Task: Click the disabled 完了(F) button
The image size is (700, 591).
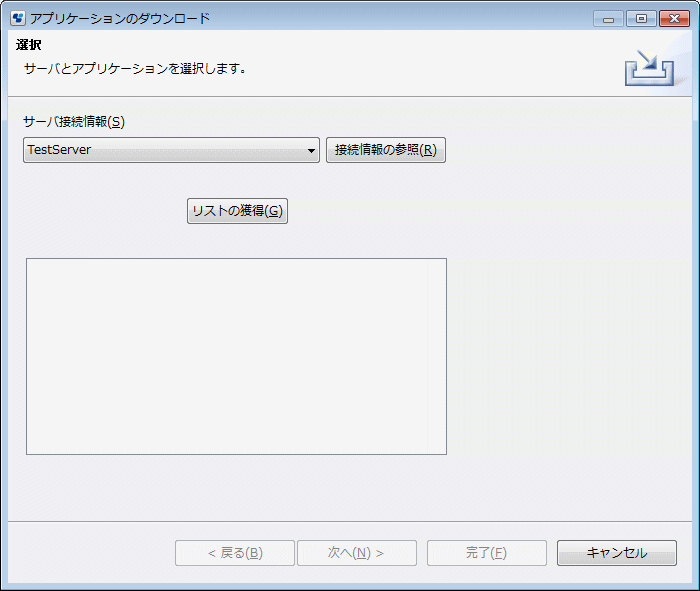Action: 487,553
